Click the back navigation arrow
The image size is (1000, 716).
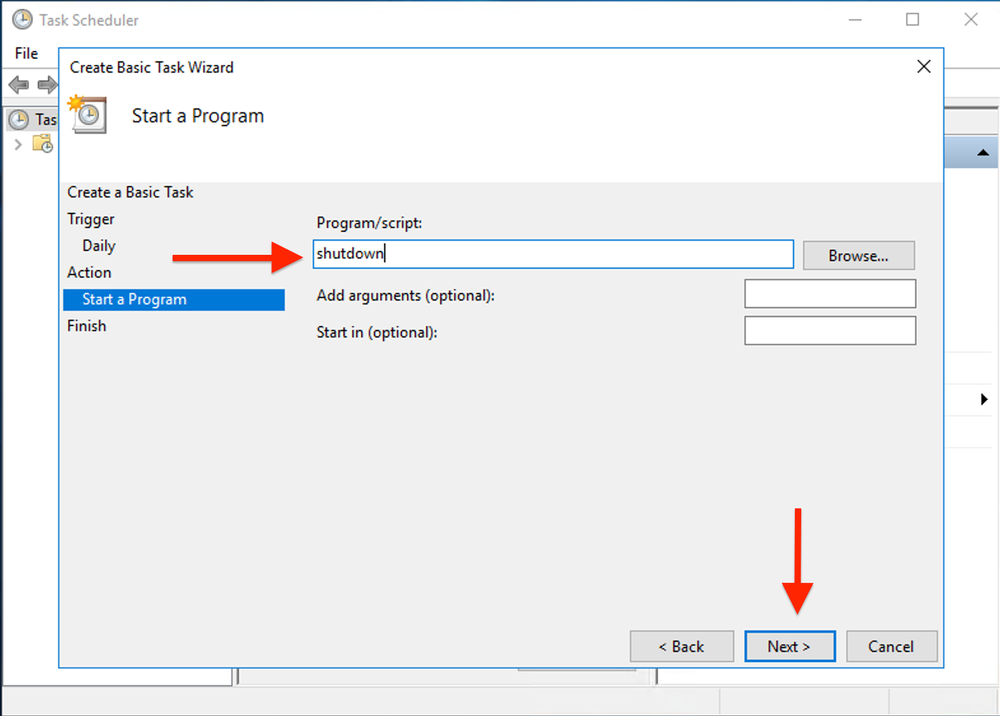pyautogui.click(x=18, y=84)
